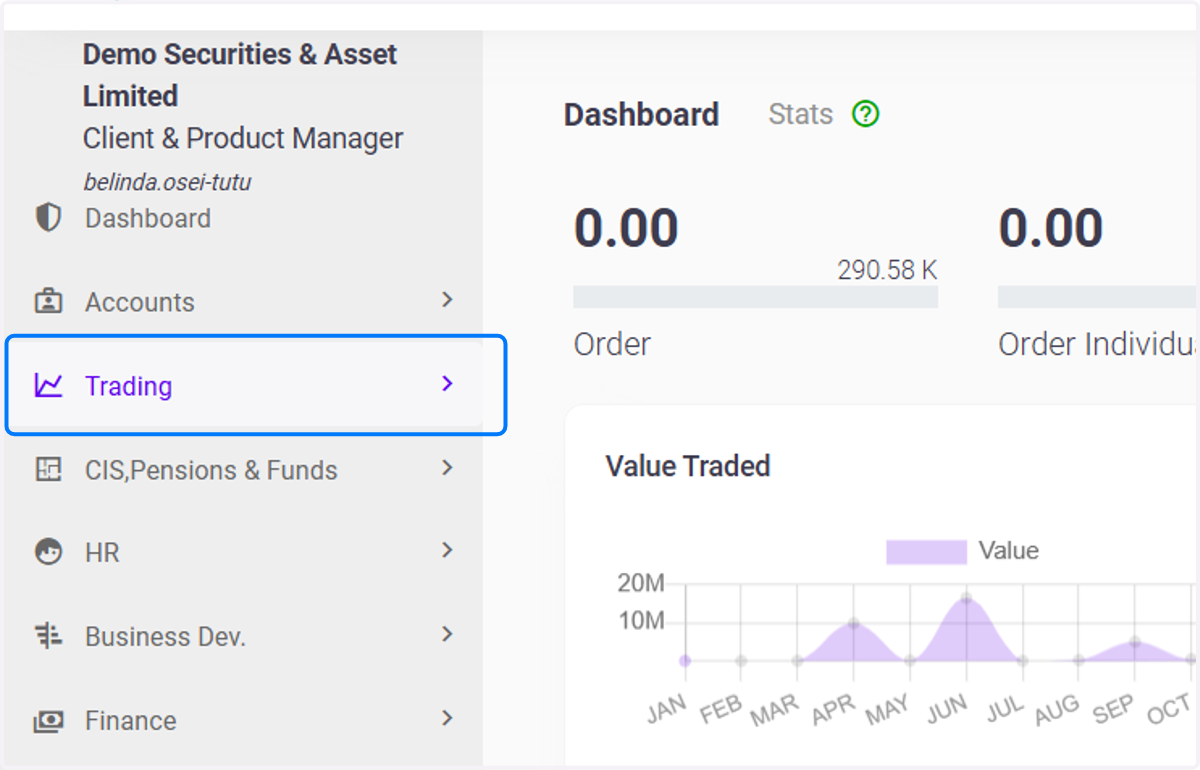The height and width of the screenshot is (770, 1200).
Task: Select HR in the sidebar
Action: 102,553
